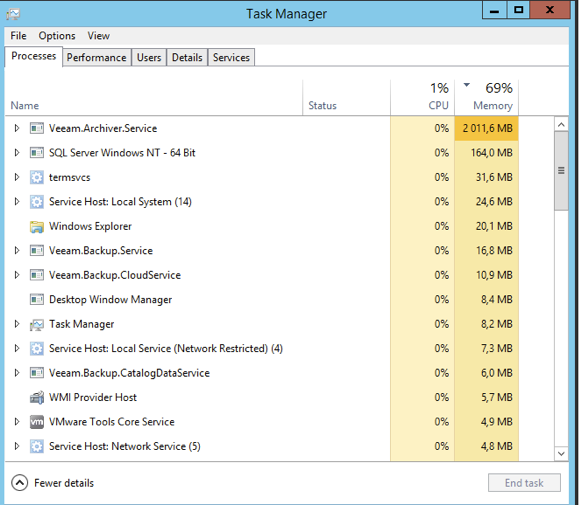Switch to the Services tab

[231, 58]
